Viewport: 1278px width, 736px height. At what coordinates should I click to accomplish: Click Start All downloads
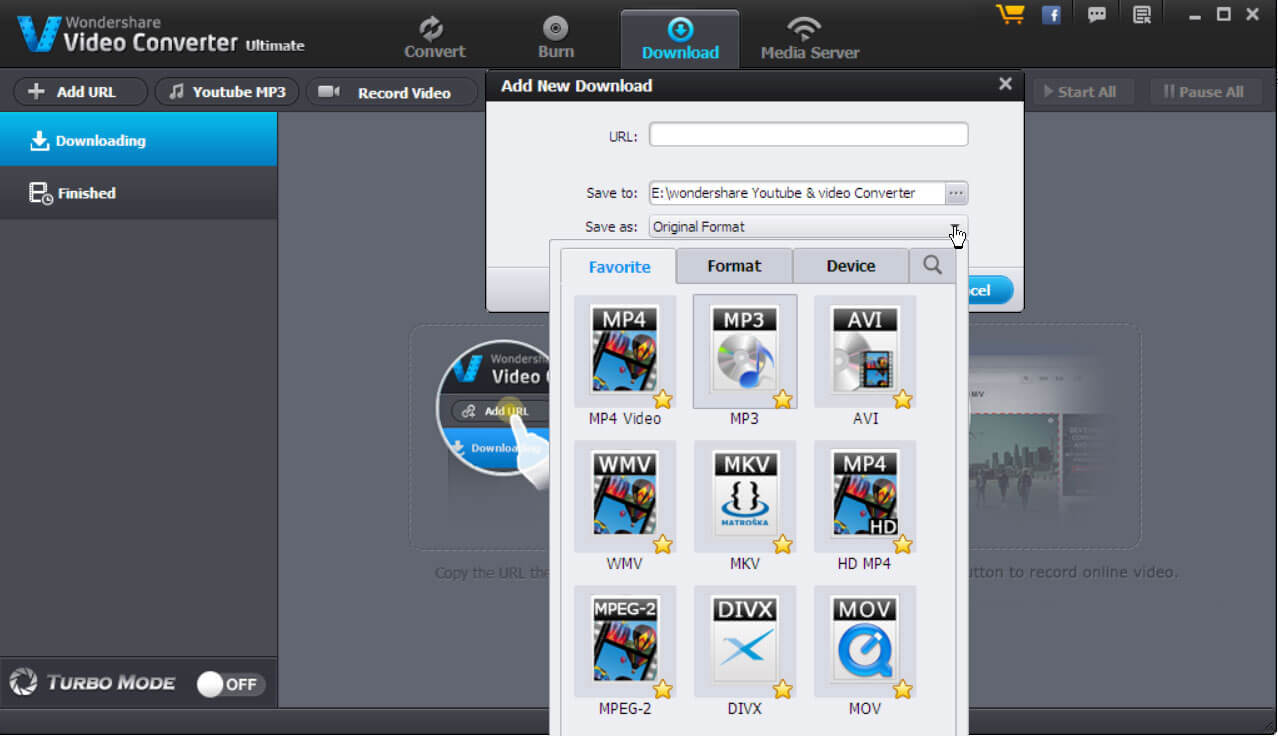pyautogui.click(x=1082, y=92)
